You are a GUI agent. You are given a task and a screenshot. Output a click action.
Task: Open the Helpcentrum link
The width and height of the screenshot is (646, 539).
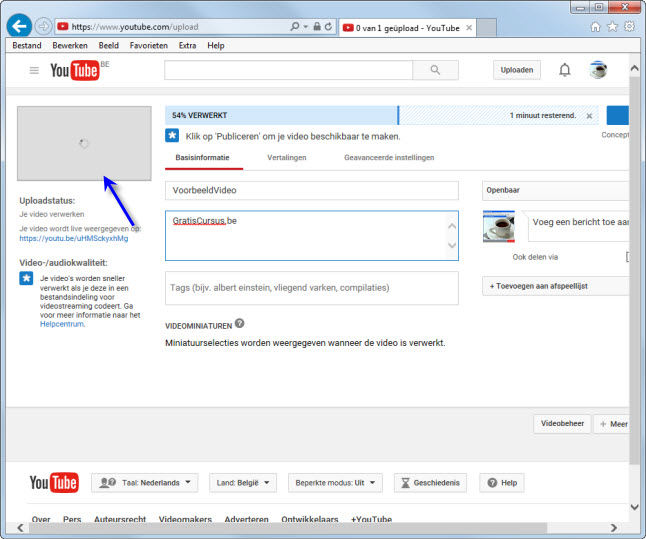tap(62, 324)
